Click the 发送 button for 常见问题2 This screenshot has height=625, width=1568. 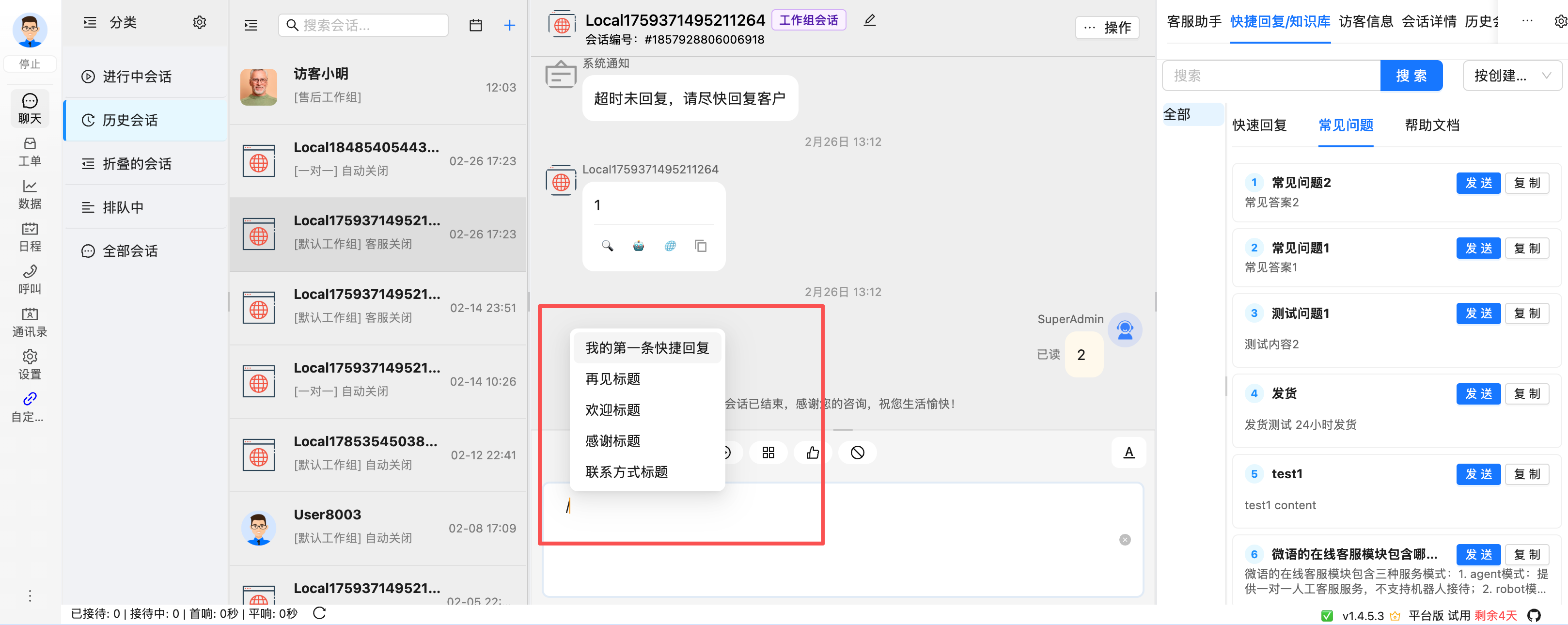click(1478, 183)
